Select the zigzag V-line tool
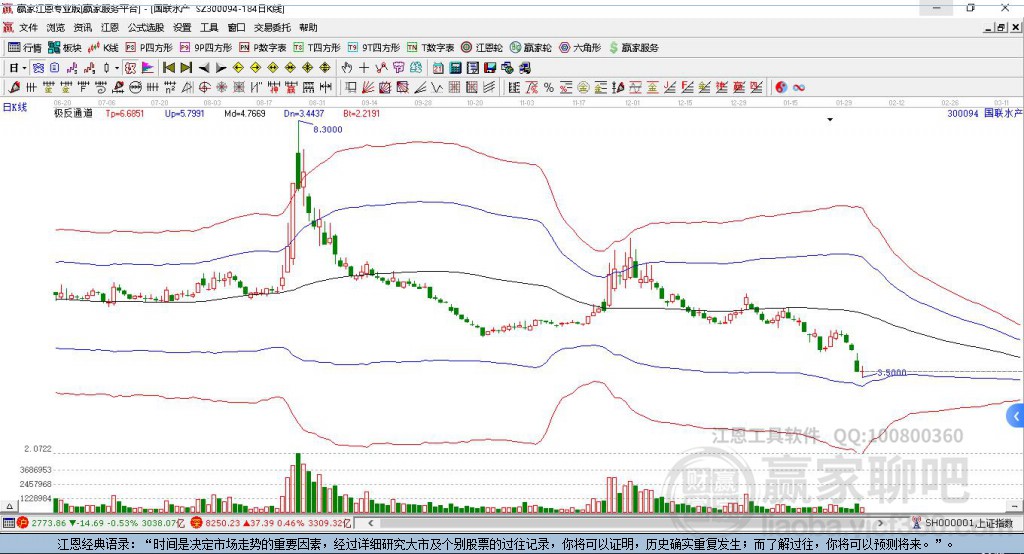Screen dimensions: 1024x554 436,87
